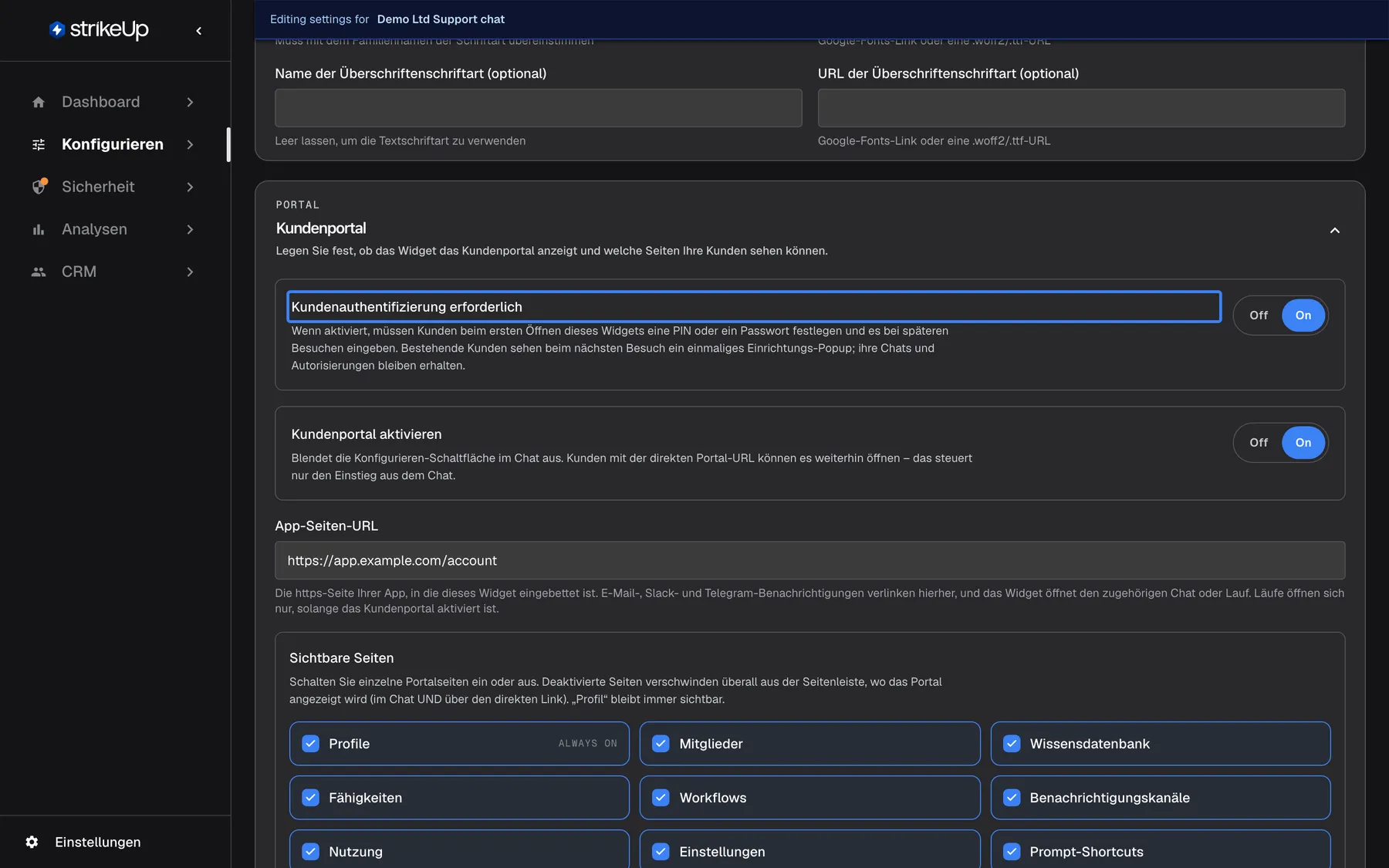Viewport: 1389px width, 868px height.
Task: Click the CRM people icon
Action: (x=39, y=272)
